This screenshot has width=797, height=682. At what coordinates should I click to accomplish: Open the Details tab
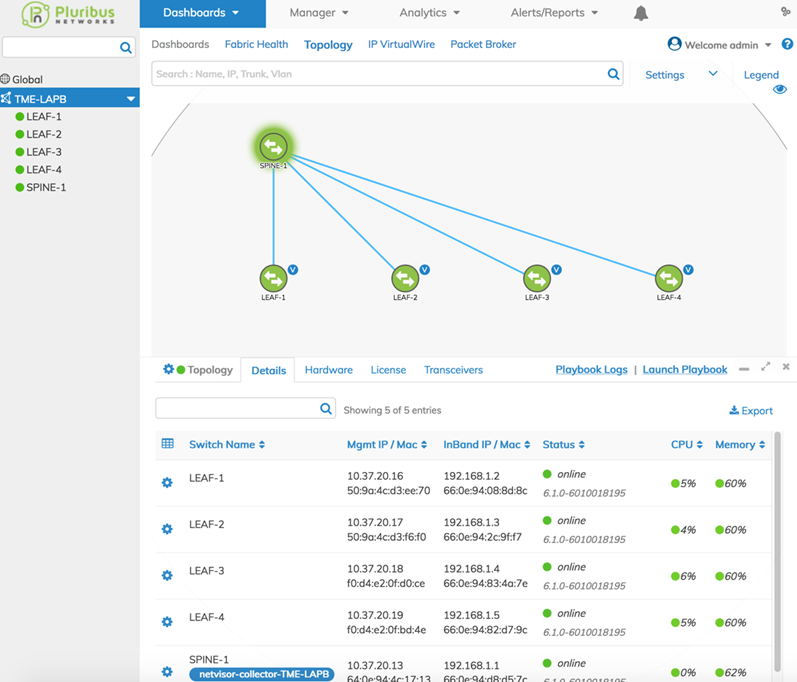[x=268, y=370]
